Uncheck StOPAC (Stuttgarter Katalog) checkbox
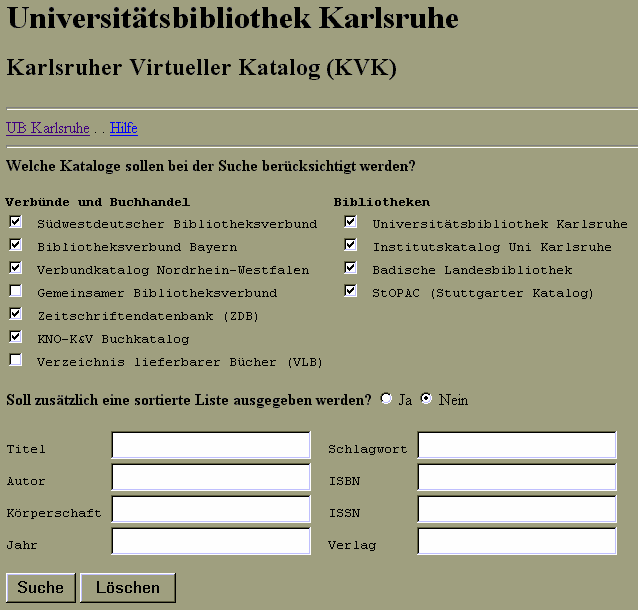 (350, 291)
